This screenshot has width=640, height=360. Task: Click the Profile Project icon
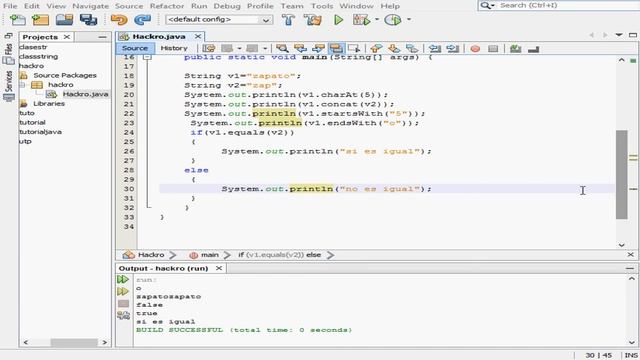tap(393, 20)
